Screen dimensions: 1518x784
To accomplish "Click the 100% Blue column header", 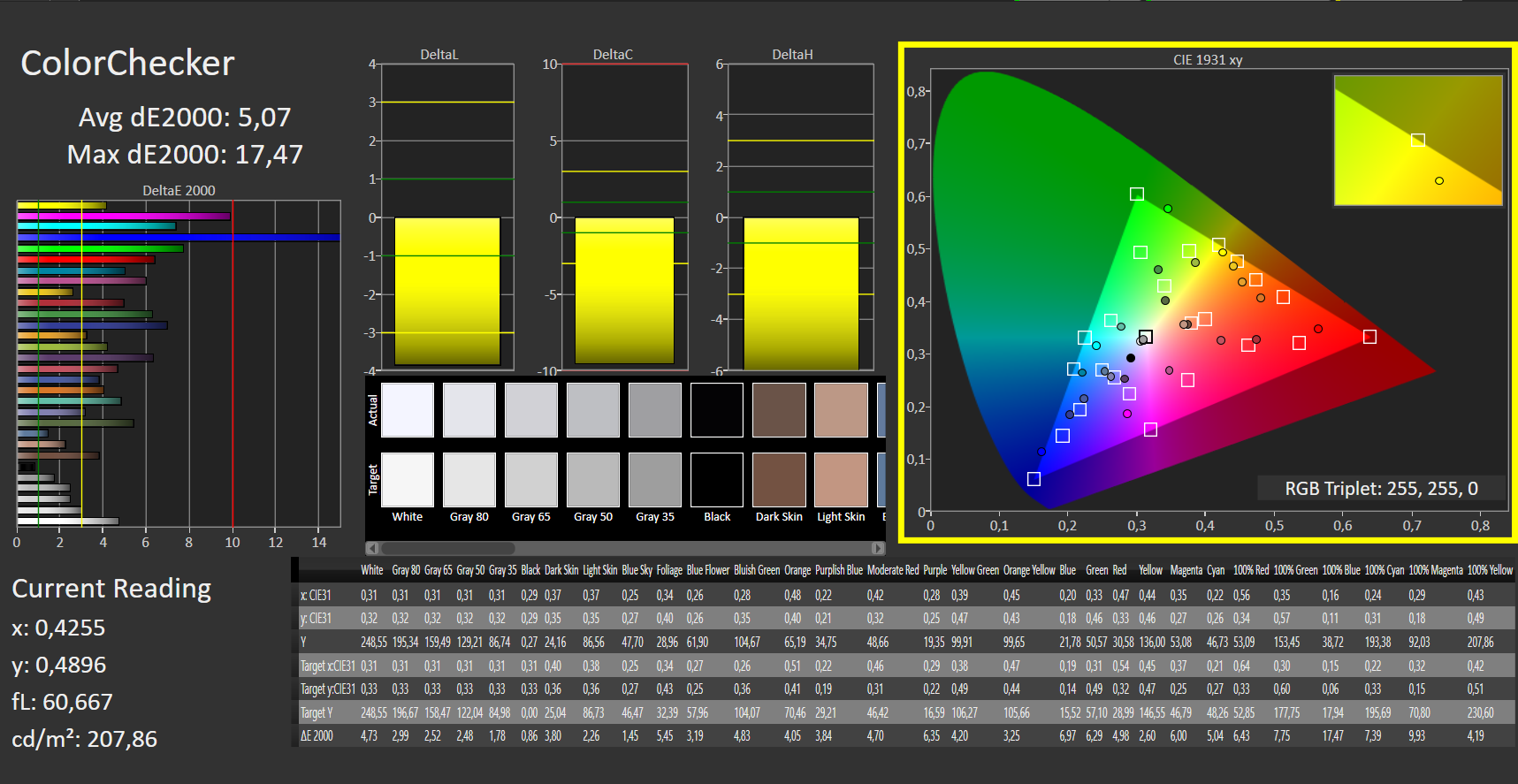I will click(x=1341, y=570).
